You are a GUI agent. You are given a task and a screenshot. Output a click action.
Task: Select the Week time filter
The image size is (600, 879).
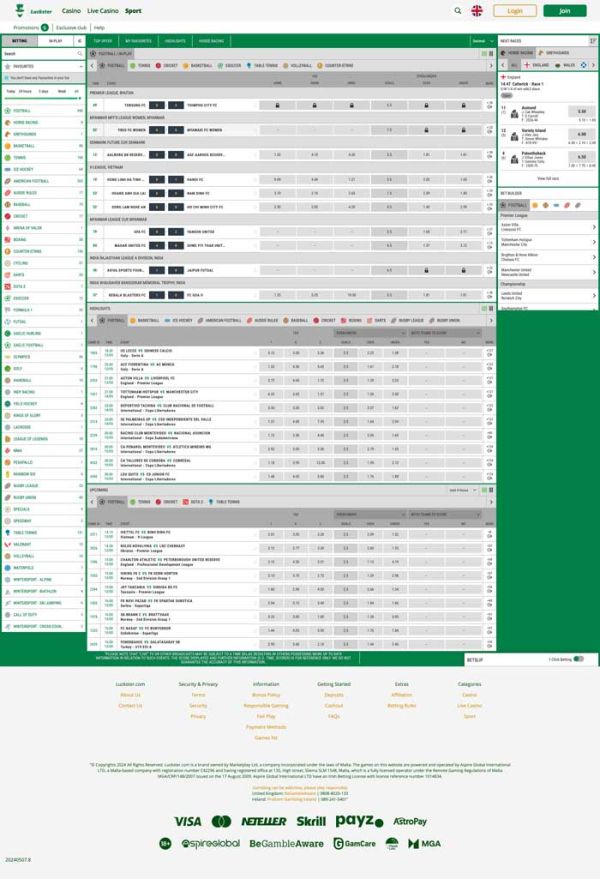62,91
